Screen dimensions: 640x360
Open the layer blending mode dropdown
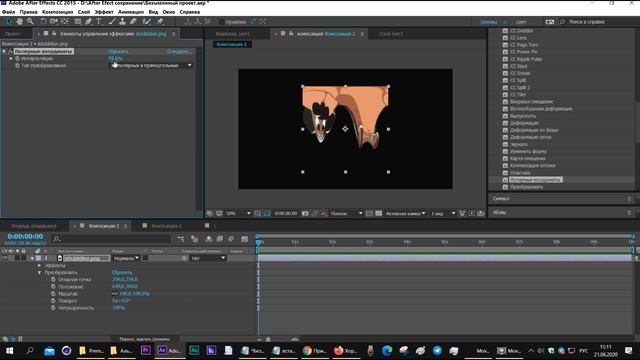tap(125, 258)
